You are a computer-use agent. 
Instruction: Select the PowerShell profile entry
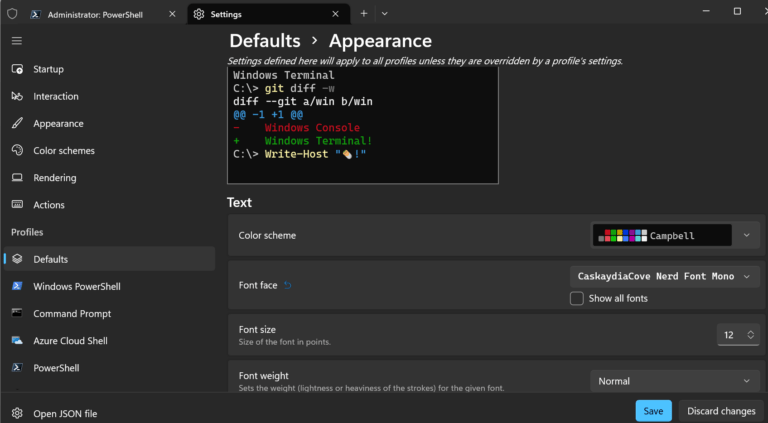pyautogui.click(x=109, y=368)
